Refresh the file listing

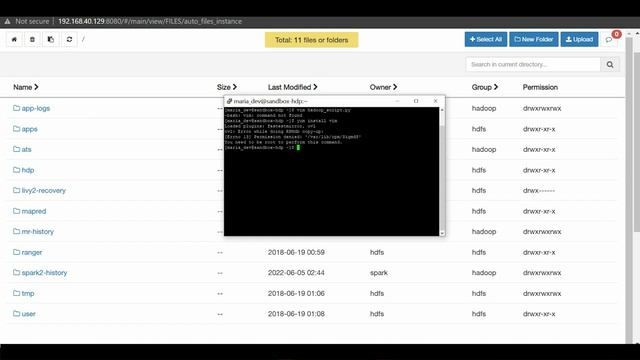(69, 40)
